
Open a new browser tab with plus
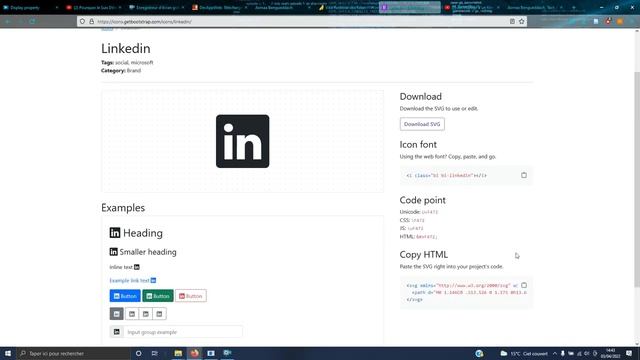click(573, 7)
